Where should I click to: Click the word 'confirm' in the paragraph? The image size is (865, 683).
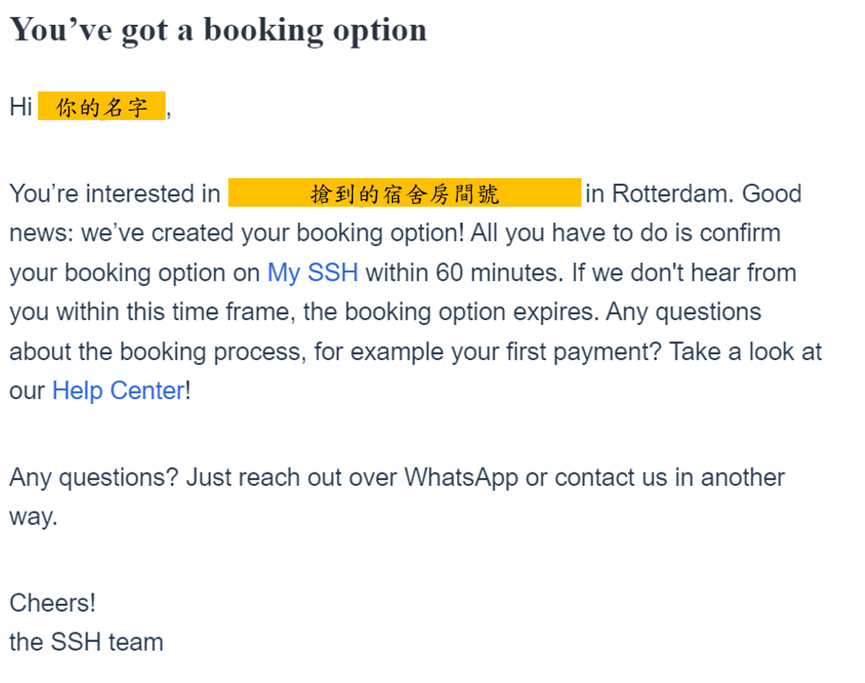(740, 233)
